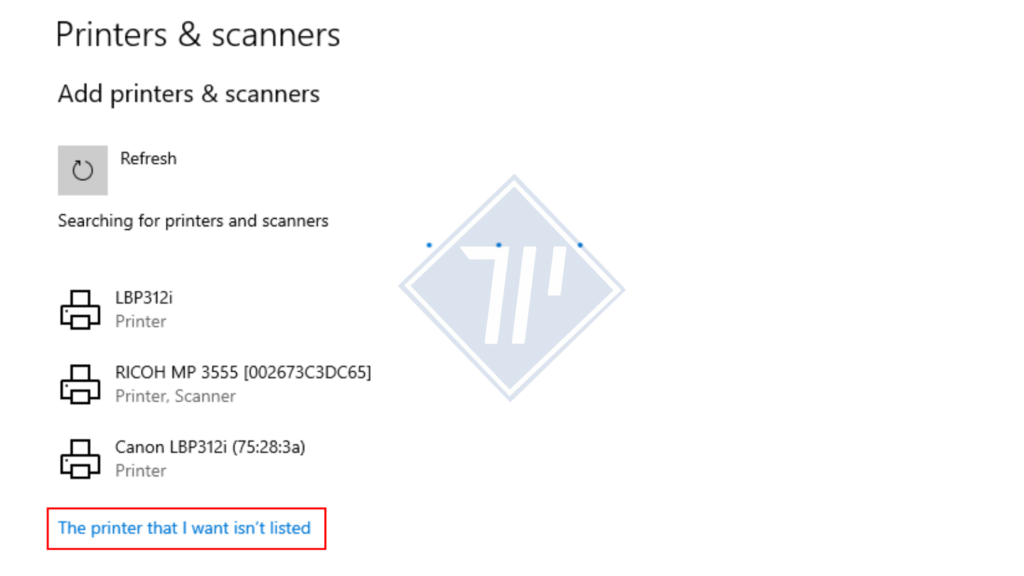Open "The printer that I want isn't listed"
The image size is (1024, 576).
184,528
